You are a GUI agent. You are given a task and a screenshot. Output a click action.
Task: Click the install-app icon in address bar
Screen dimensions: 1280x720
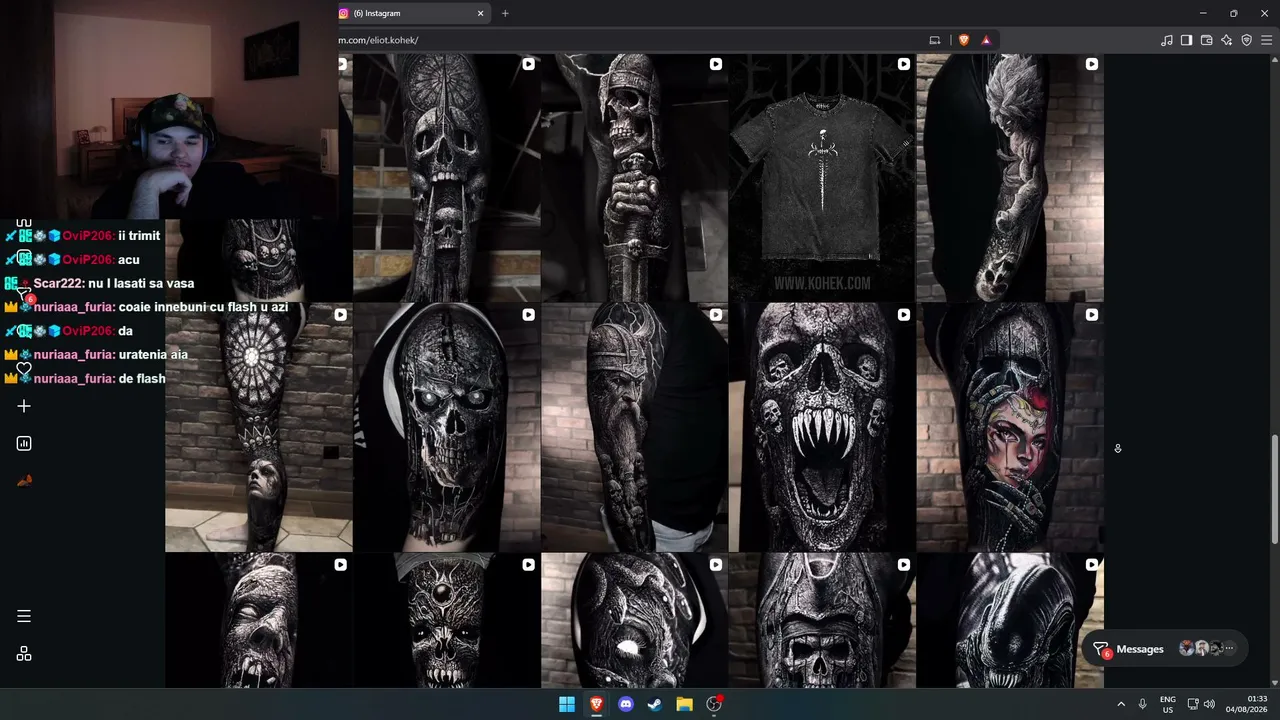(935, 40)
